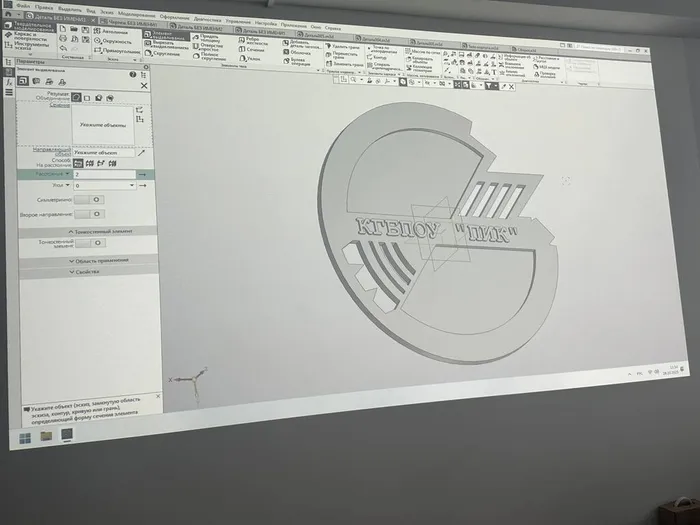This screenshot has height=525, width=700.
Task: Toggle Тонкостенный элемент switch
Action: tap(91, 243)
